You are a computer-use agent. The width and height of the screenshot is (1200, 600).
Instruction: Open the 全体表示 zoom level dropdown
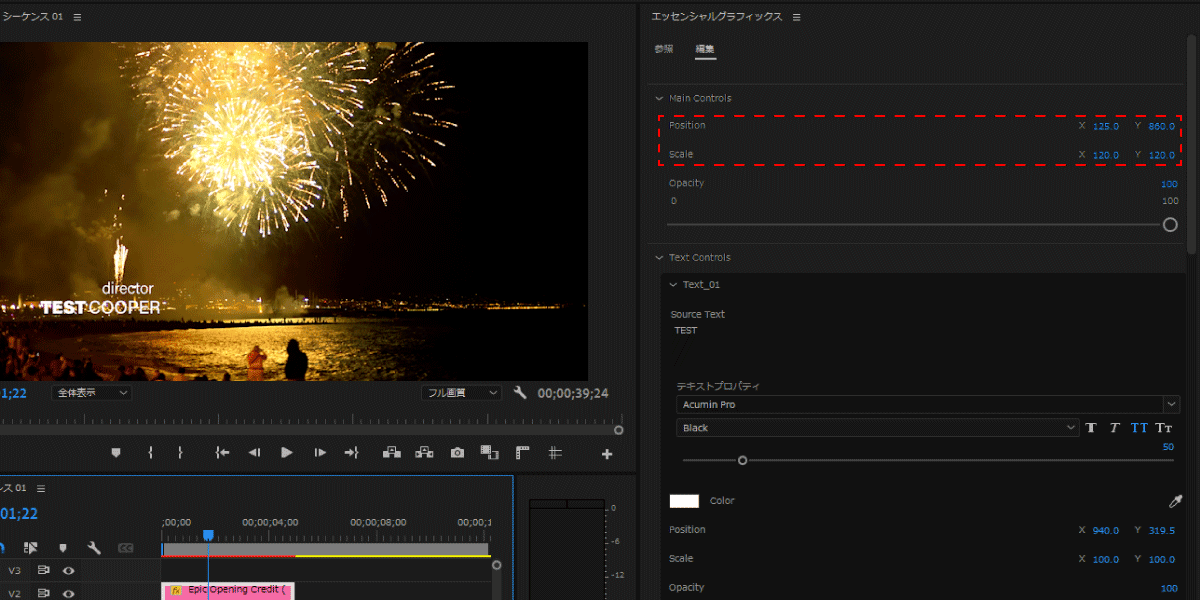point(92,393)
